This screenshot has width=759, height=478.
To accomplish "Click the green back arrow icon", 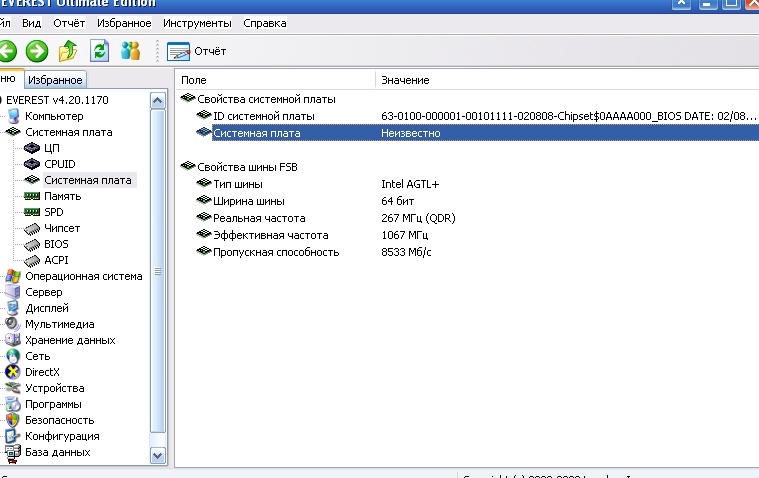I will [7, 51].
